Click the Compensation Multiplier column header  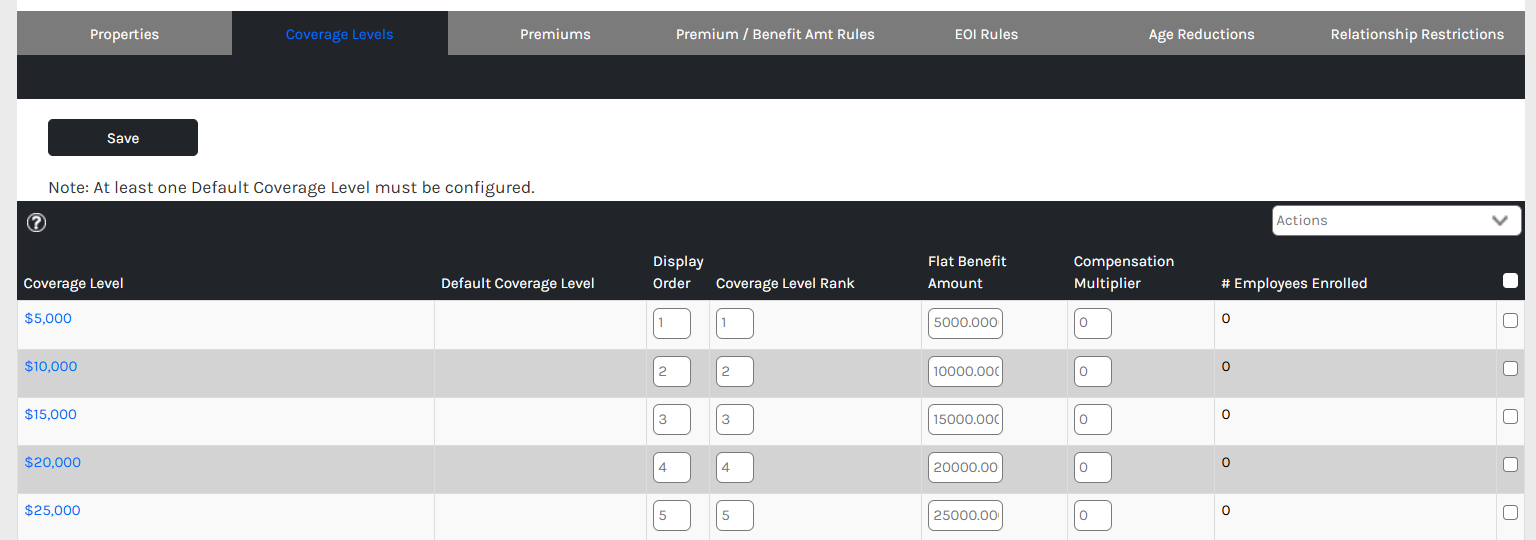(x=1124, y=272)
